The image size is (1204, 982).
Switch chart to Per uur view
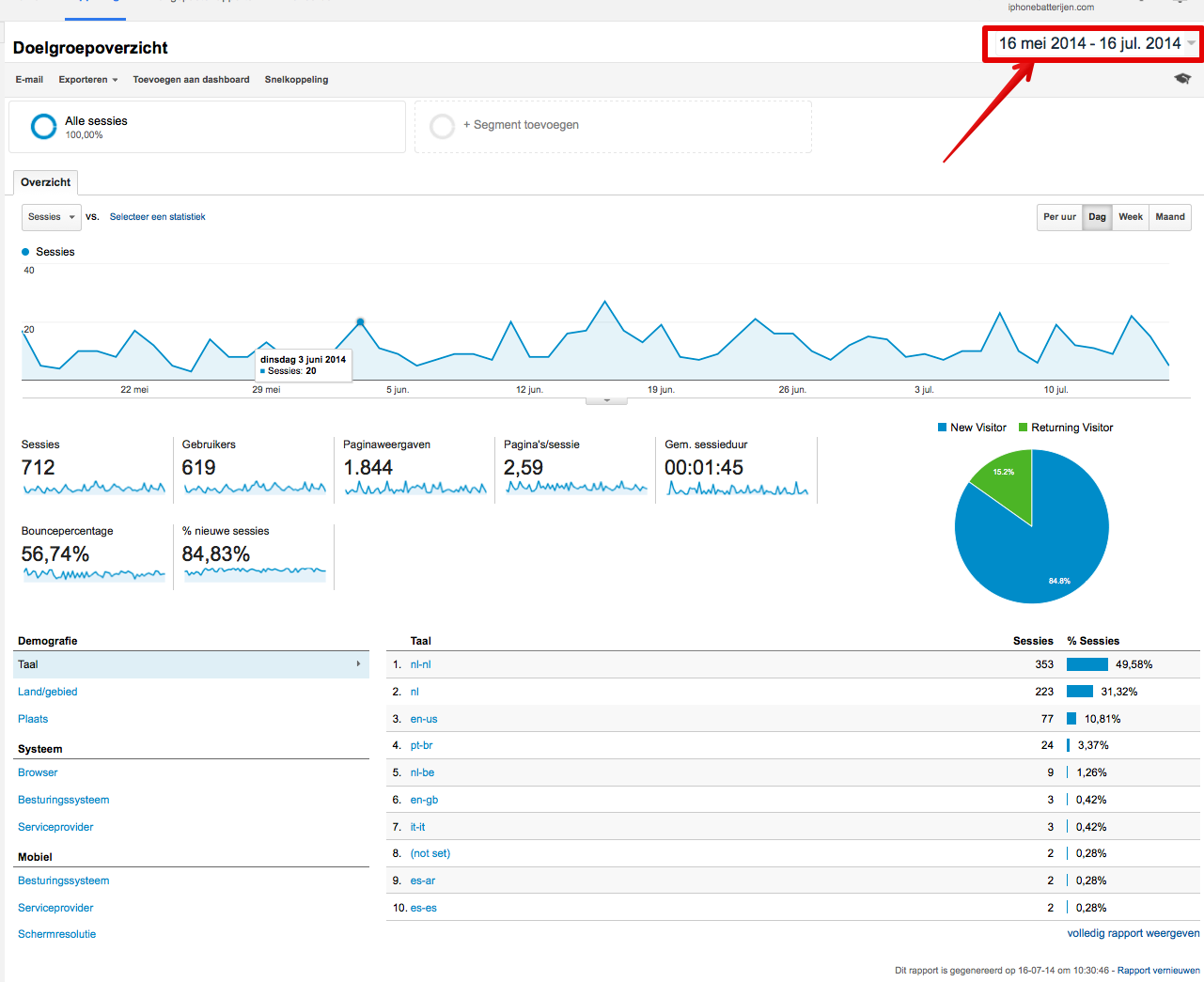point(1059,217)
